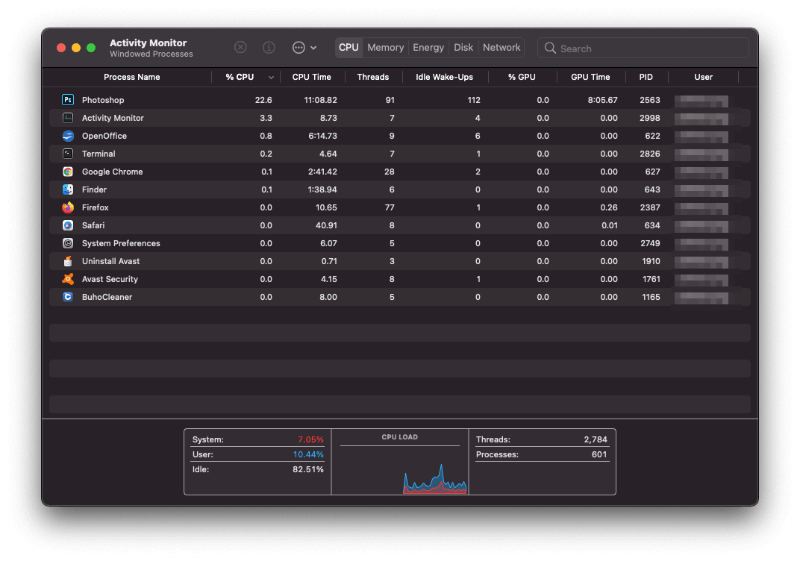Click the Threads total 2,784

595,439
